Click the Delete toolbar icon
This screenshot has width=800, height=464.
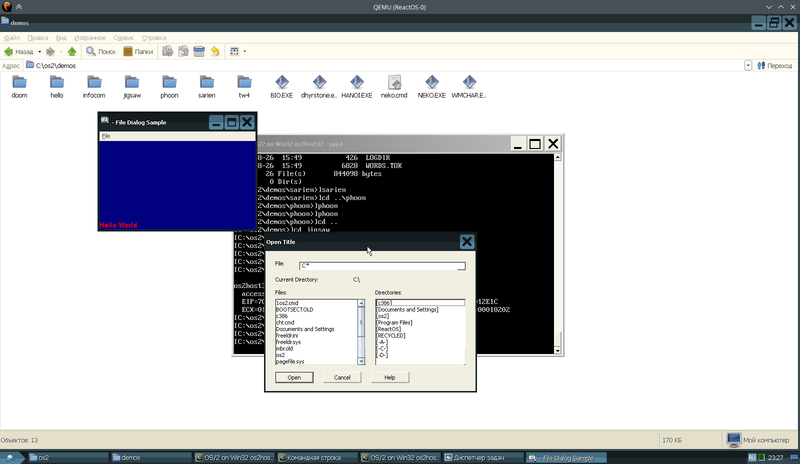point(199,51)
